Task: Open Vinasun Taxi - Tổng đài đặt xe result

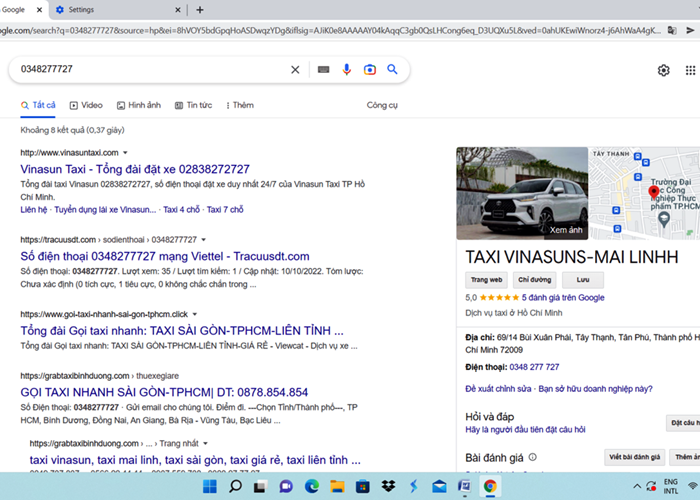Action: 135,169
